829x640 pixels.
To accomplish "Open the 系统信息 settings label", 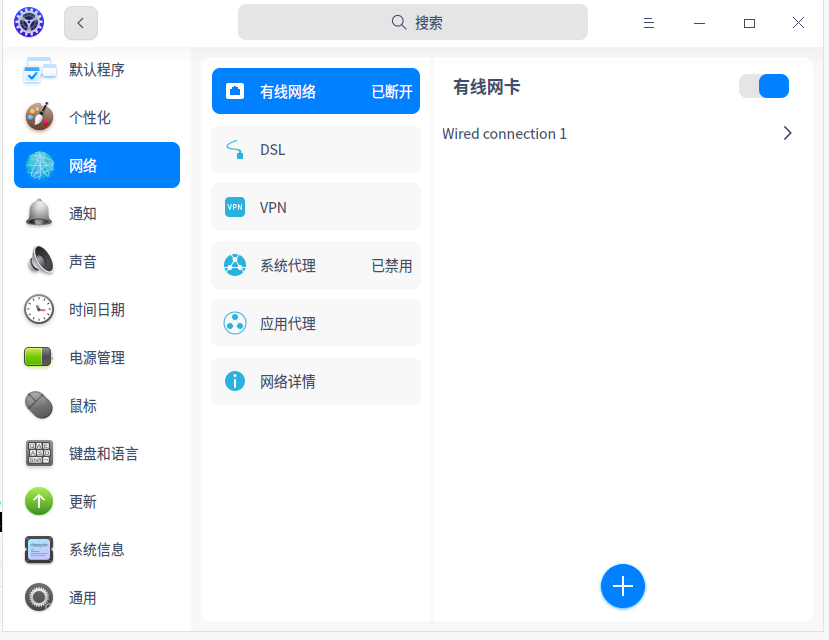I will (97, 550).
